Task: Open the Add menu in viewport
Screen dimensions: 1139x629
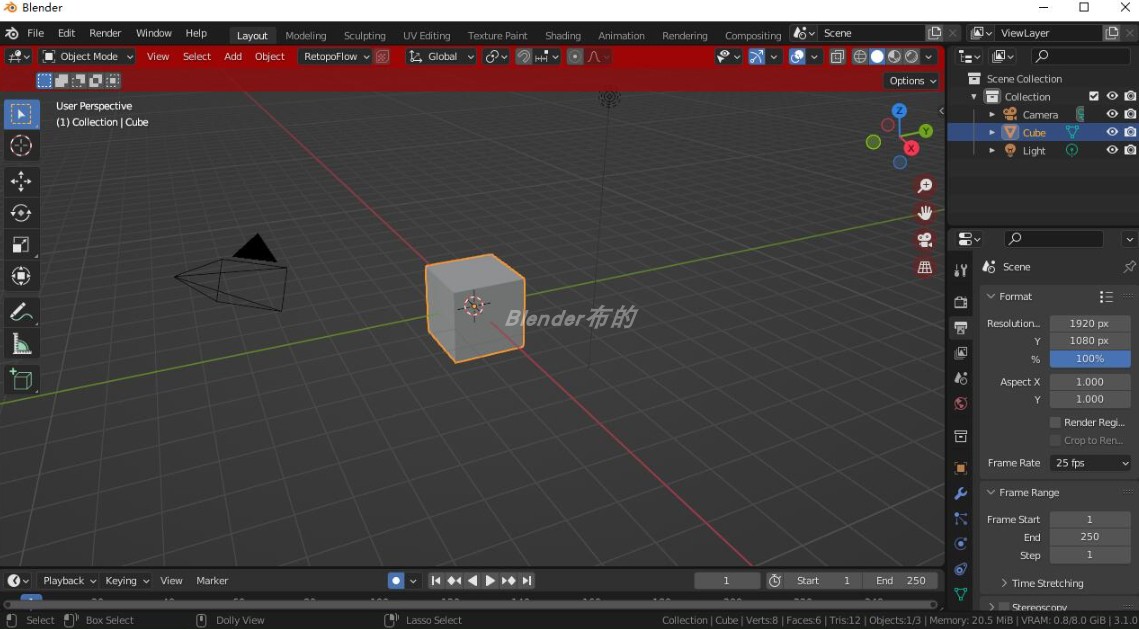Action: pyautogui.click(x=232, y=57)
